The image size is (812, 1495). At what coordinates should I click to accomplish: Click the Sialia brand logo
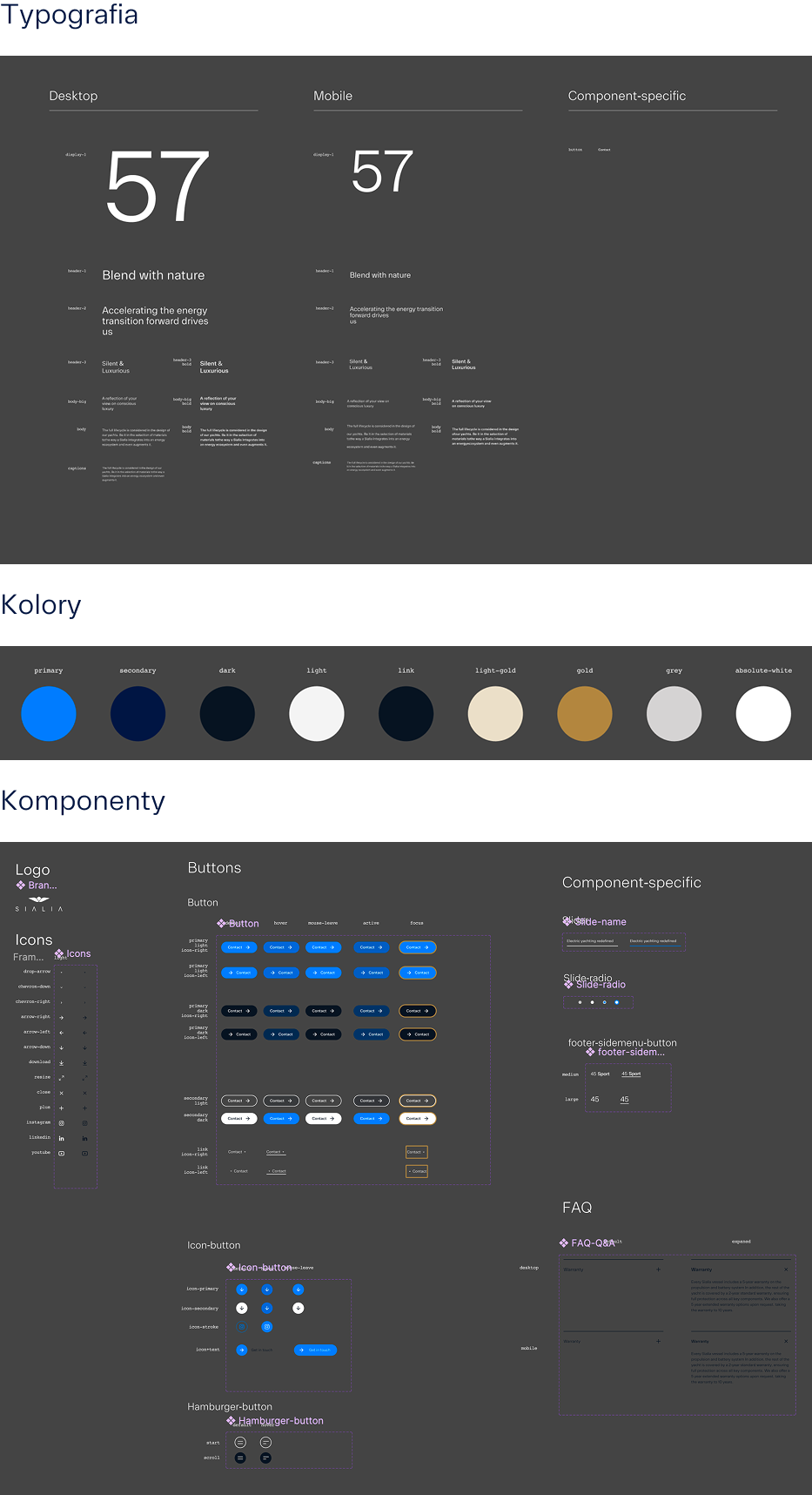pos(39,903)
